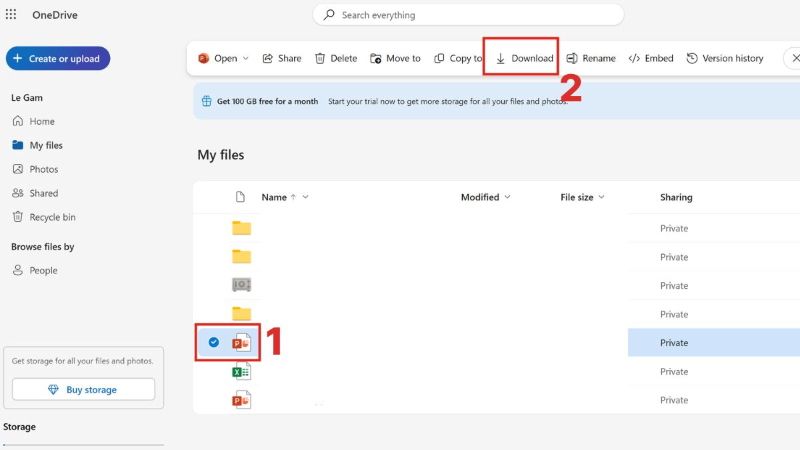Screen dimensions: 800x450
Task: Delete the selected file
Action: point(336,58)
